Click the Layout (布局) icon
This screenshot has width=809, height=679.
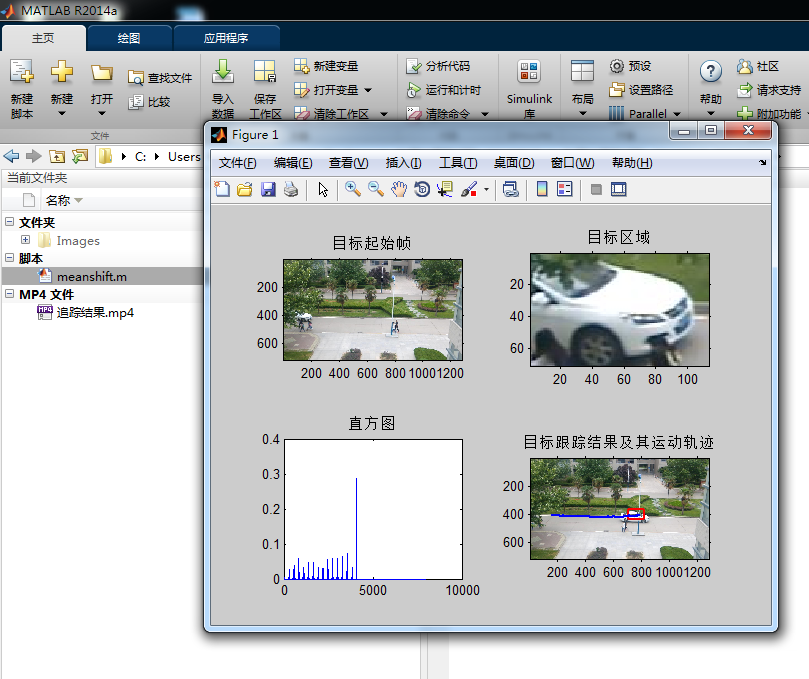(583, 71)
